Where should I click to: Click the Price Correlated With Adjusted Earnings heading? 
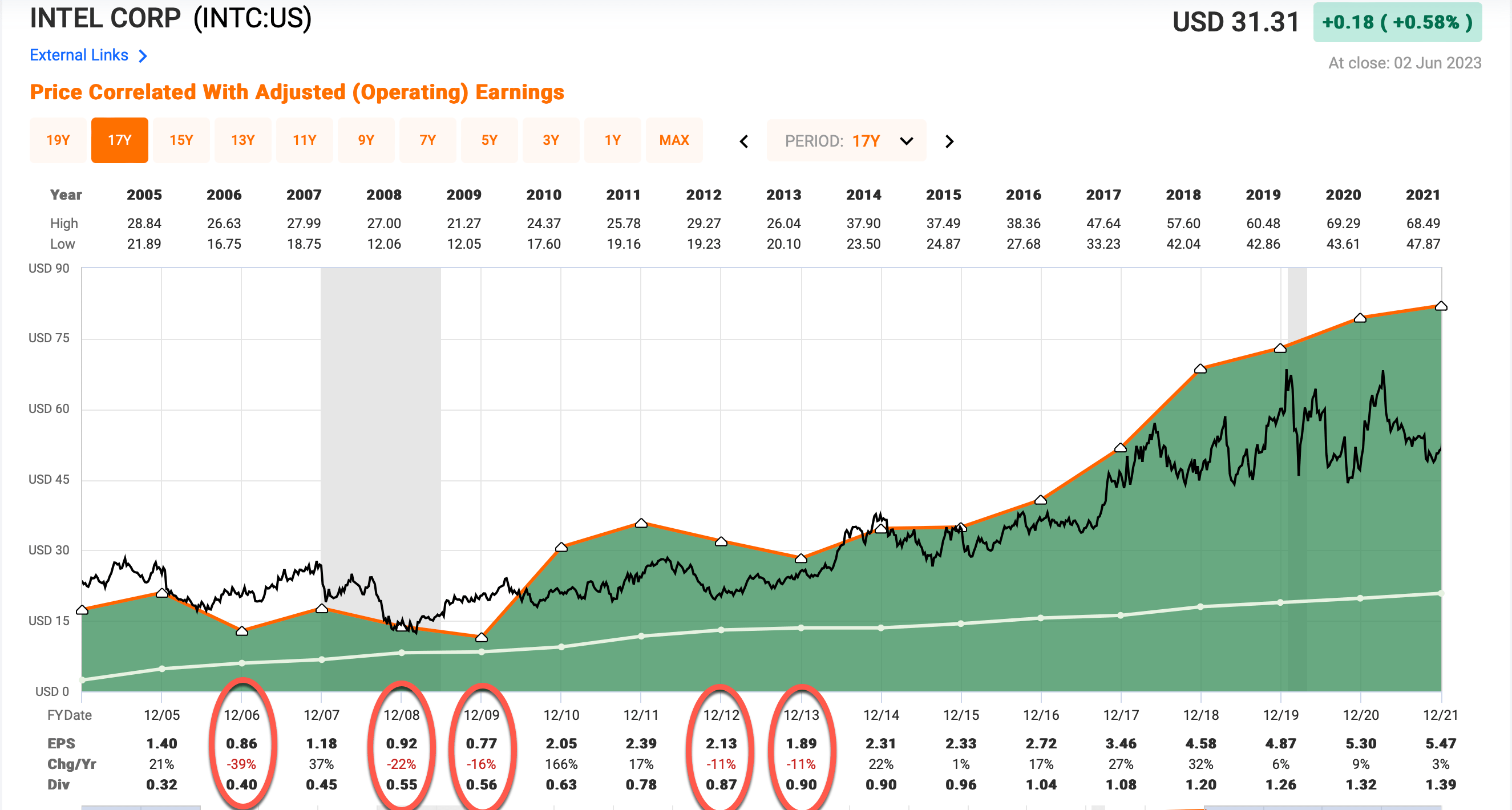tap(297, 92)
